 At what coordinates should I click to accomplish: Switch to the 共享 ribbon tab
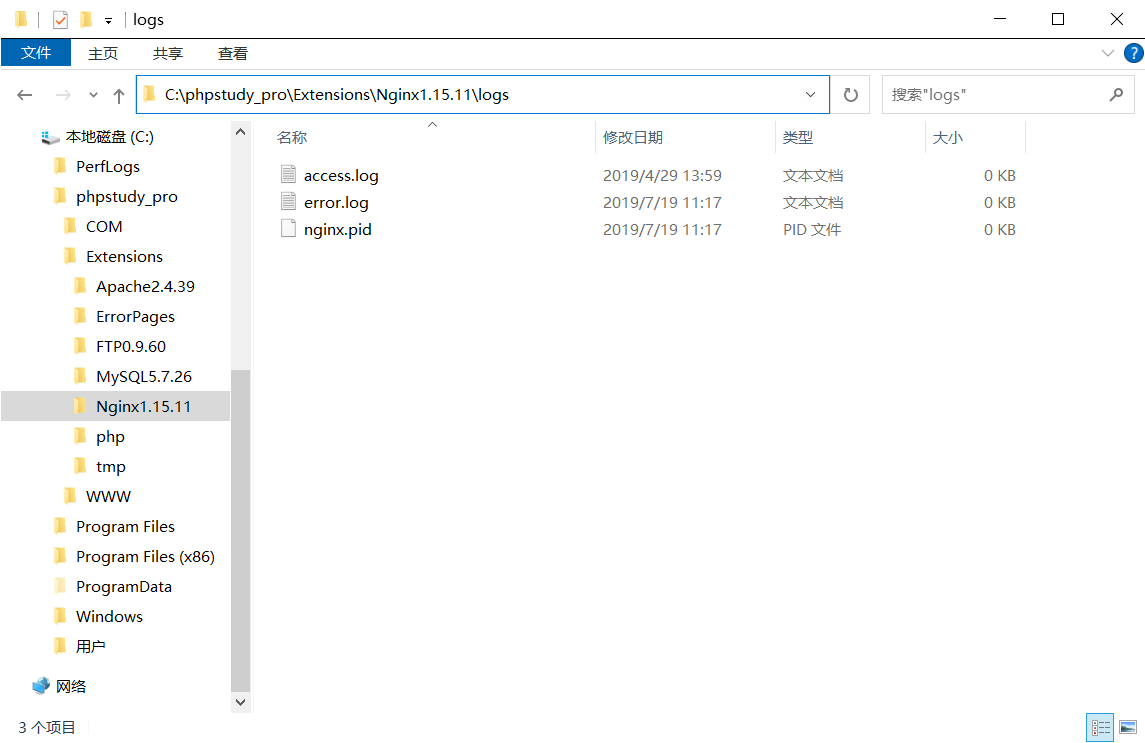tap(168, 53)
